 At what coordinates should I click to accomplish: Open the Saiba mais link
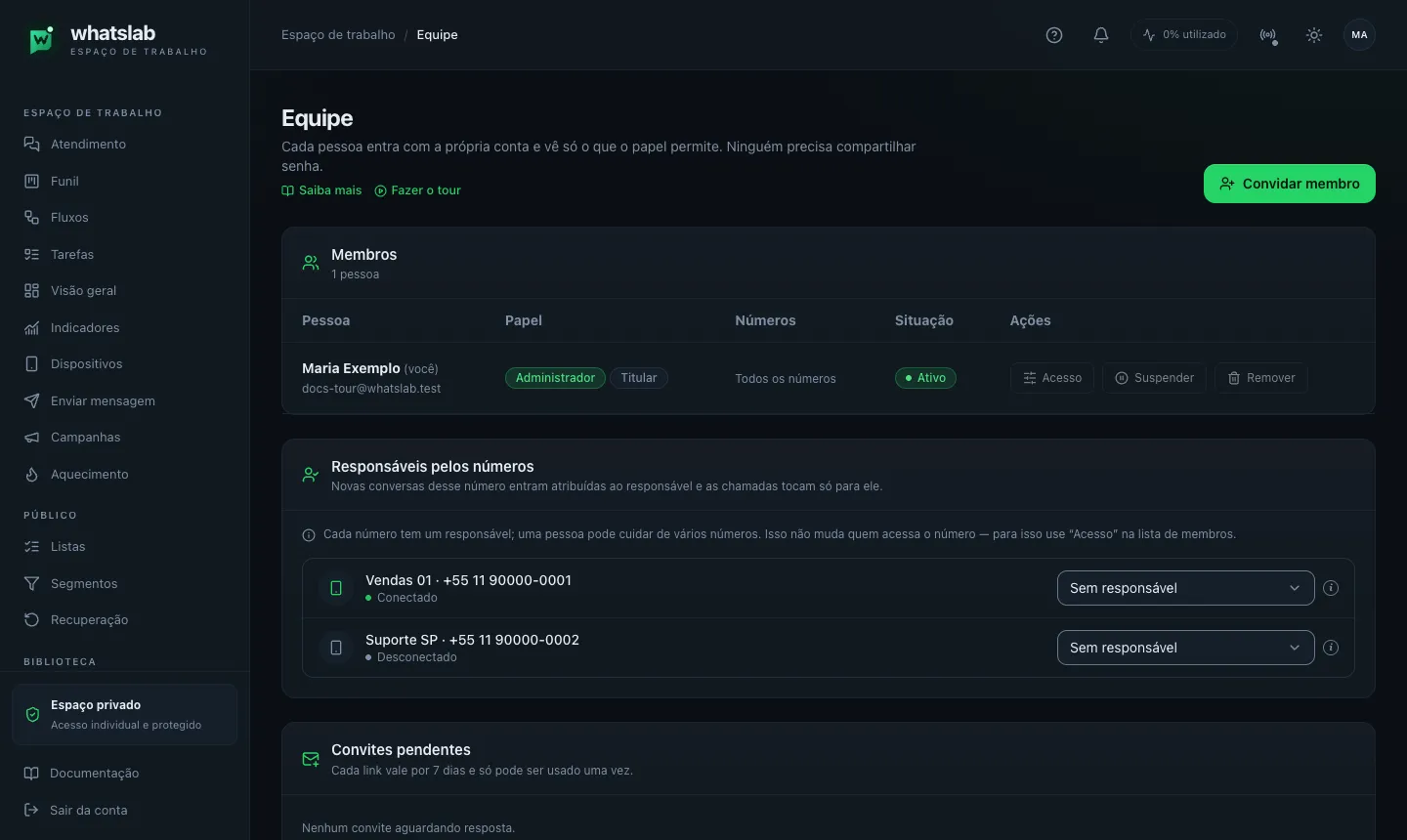pyautogui.click(x=321, y=190)
